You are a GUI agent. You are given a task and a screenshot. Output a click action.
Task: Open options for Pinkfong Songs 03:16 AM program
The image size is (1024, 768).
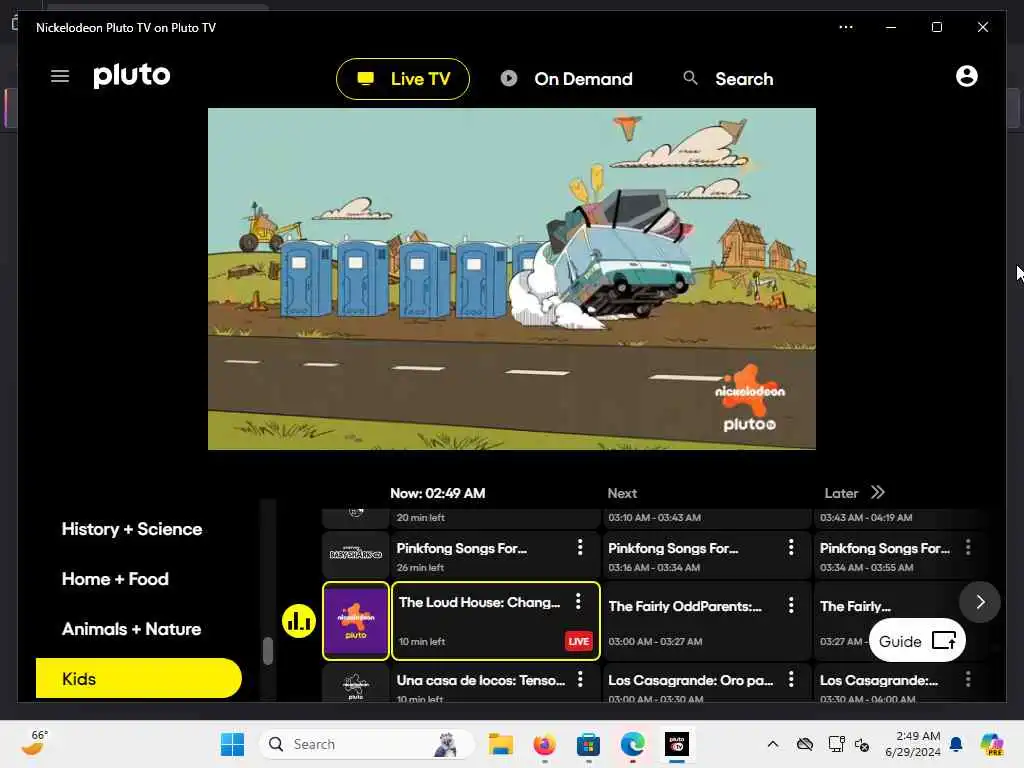[x=791, y=547]
